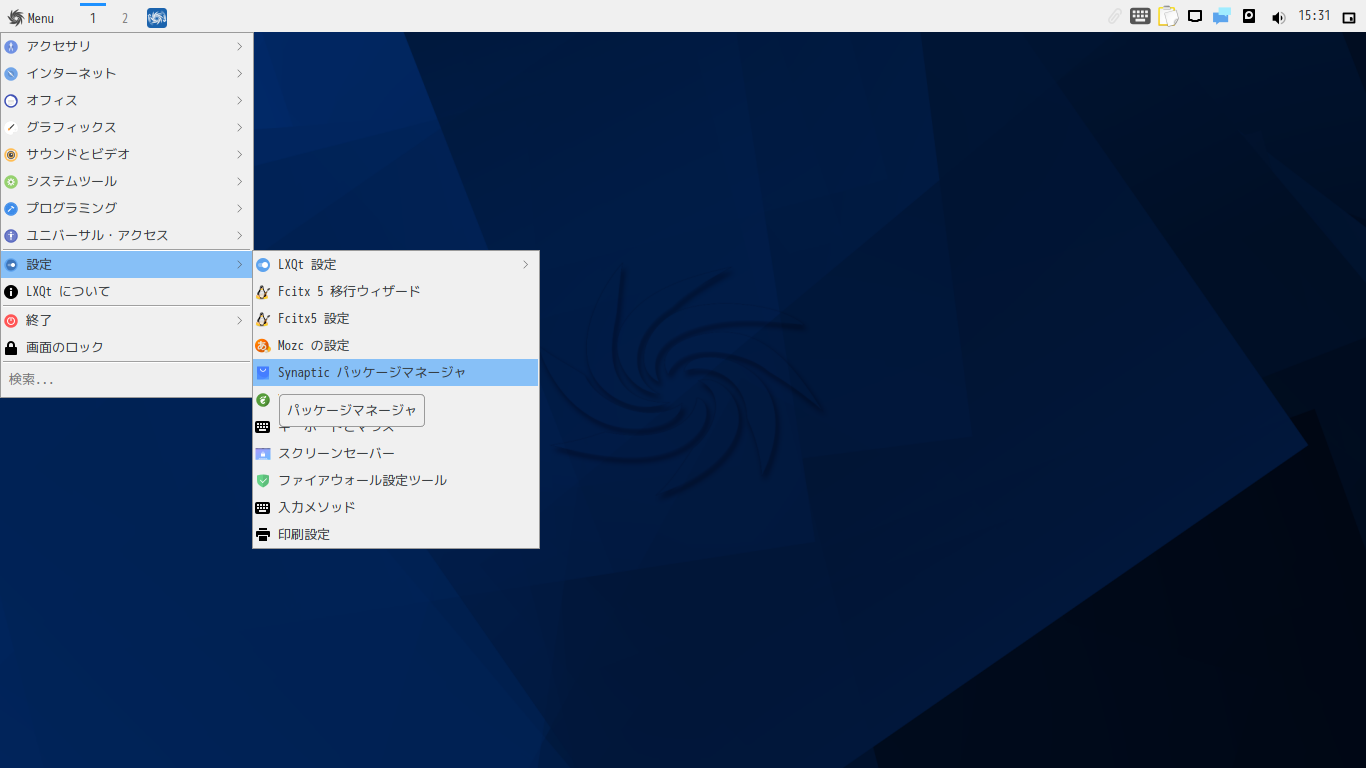This screenshot has height=768, width=1366.
Task: Expand the インターネット submenu arrow
Action: click(x=240, y=73)
